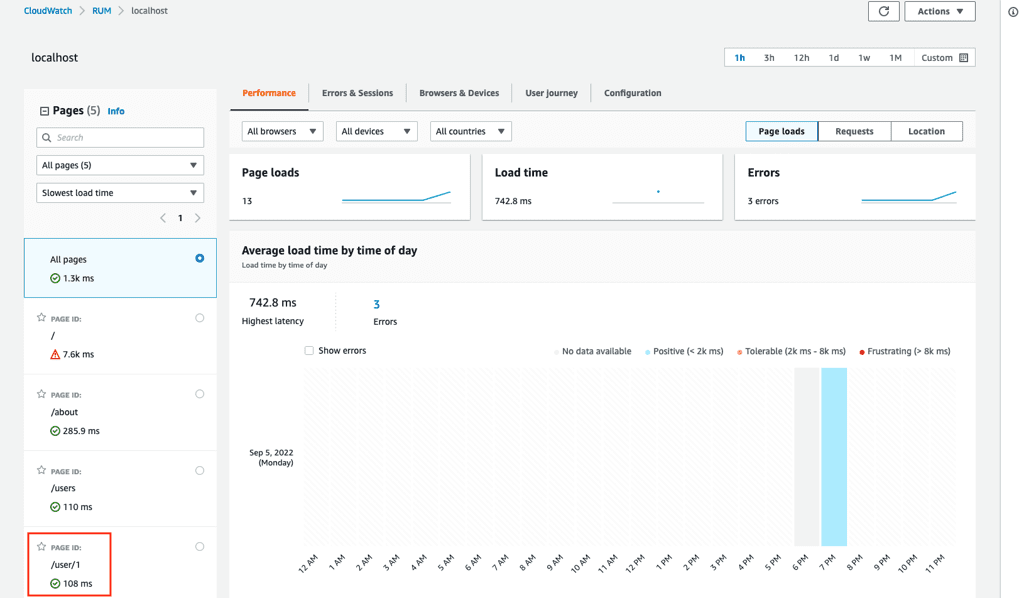Go to previous page of pages list
This screenshot has width=1024, height=598.
point(163,218)
